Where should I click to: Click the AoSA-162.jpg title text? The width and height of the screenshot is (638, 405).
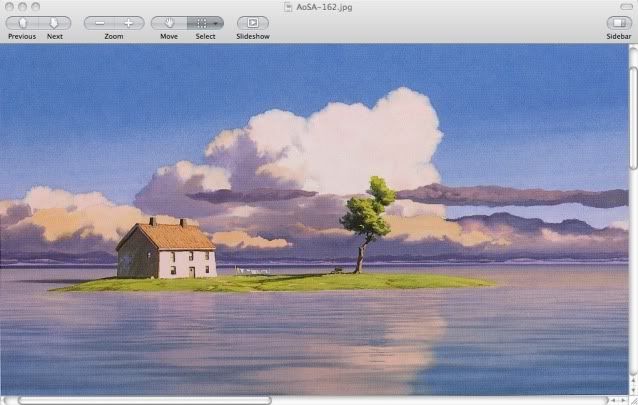pyautogui.click(x=324, y=7)
